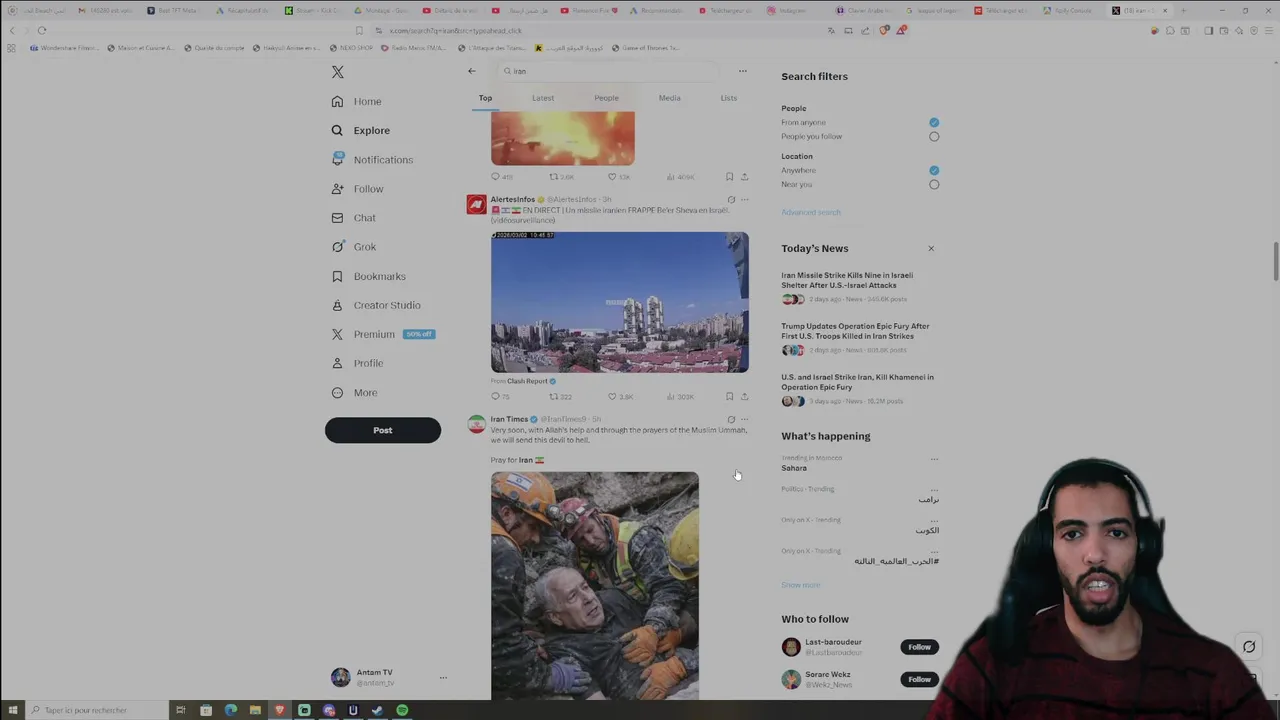
Task: Switch to the Media tab
Action: [670, 98]
